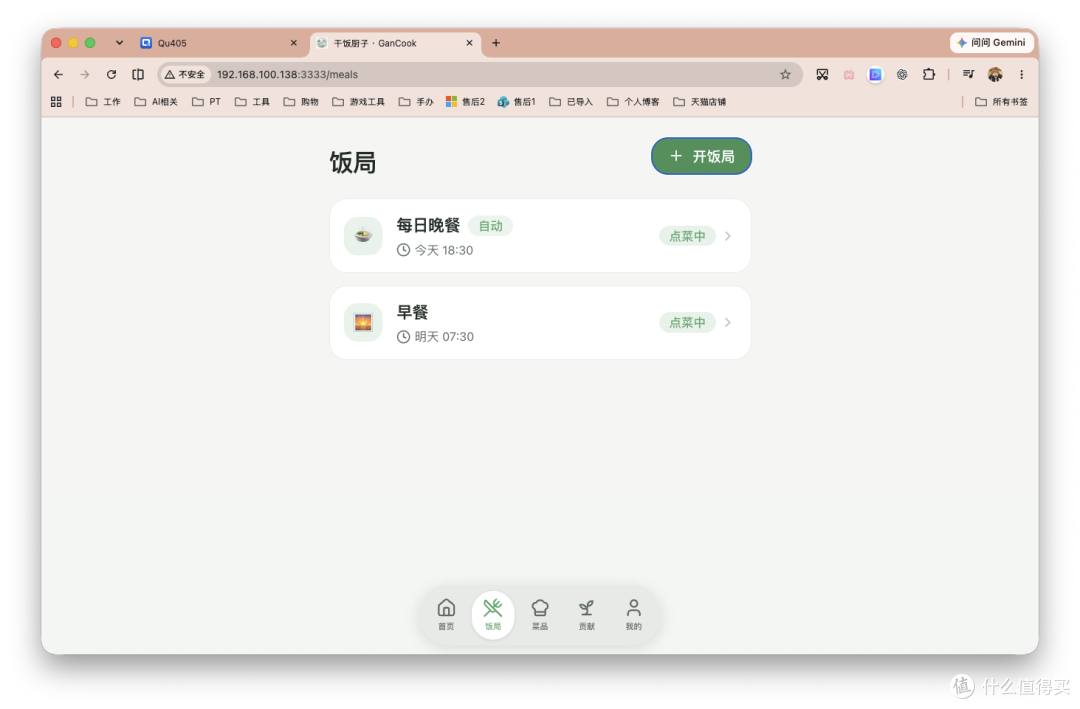Screen dimensions: 1080x709
Task: Open the 所有书签 all bookmarks folder
Action: 1001,102
